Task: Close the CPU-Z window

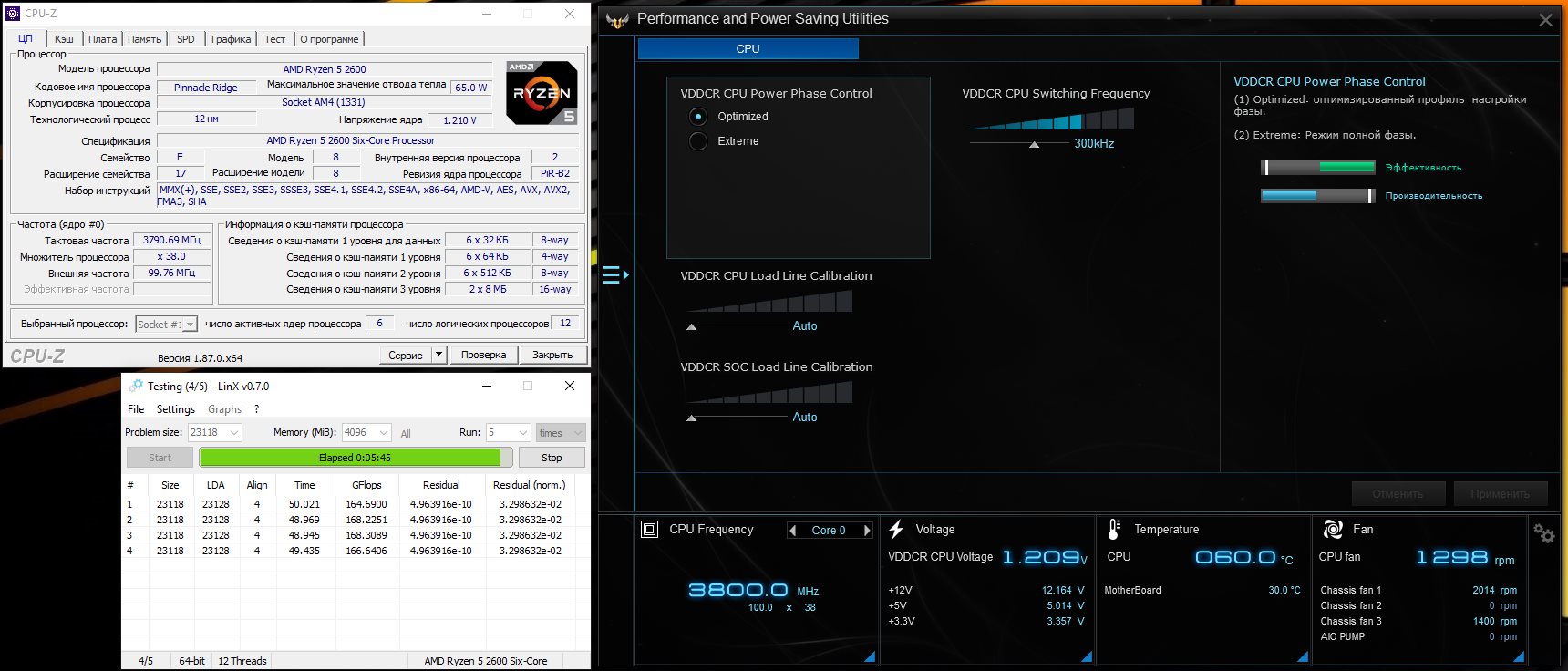Action: point(570,14)
